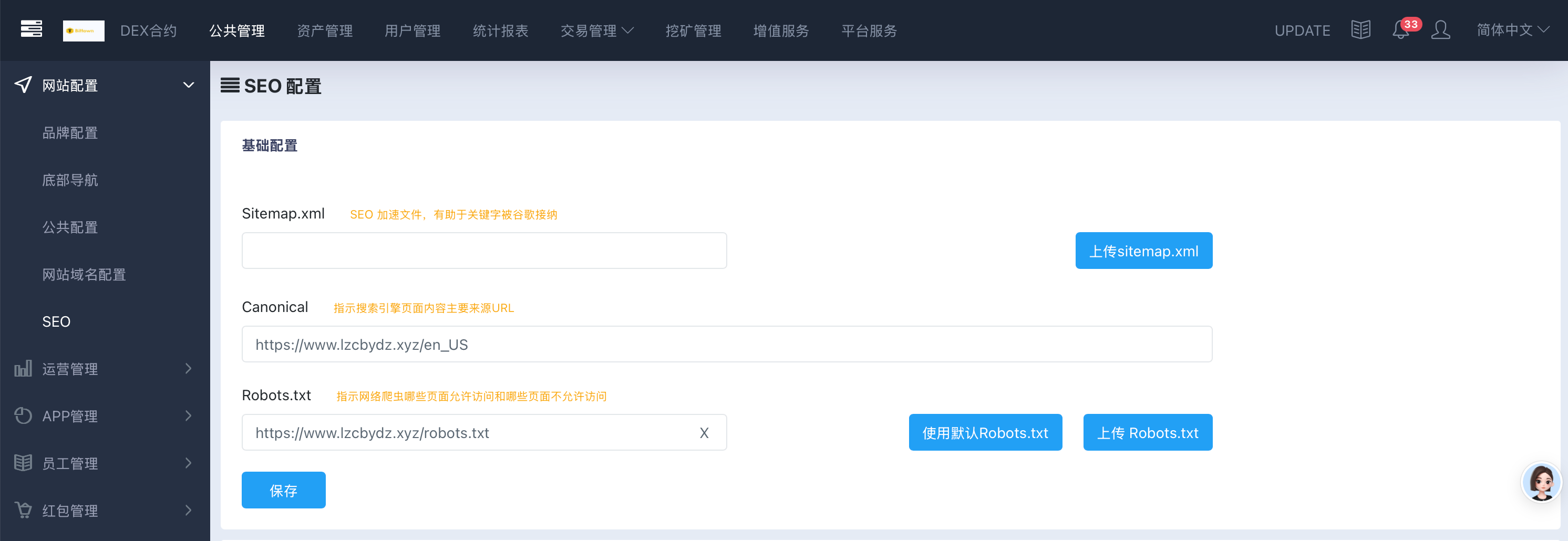Click the 红包管理 shopping cart icon

(23, 510)
